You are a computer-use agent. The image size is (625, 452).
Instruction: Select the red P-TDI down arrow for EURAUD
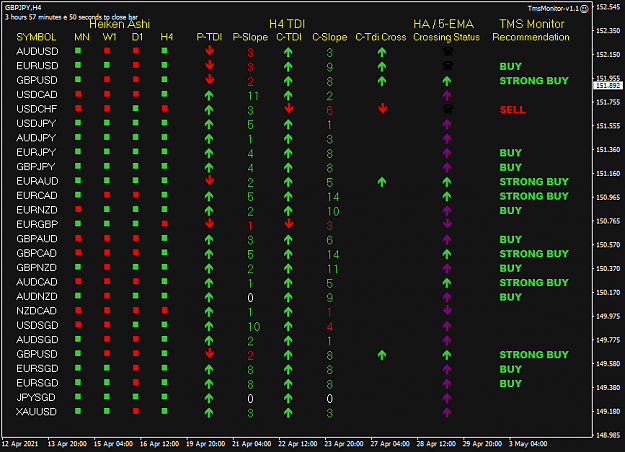tap(209, 181)
